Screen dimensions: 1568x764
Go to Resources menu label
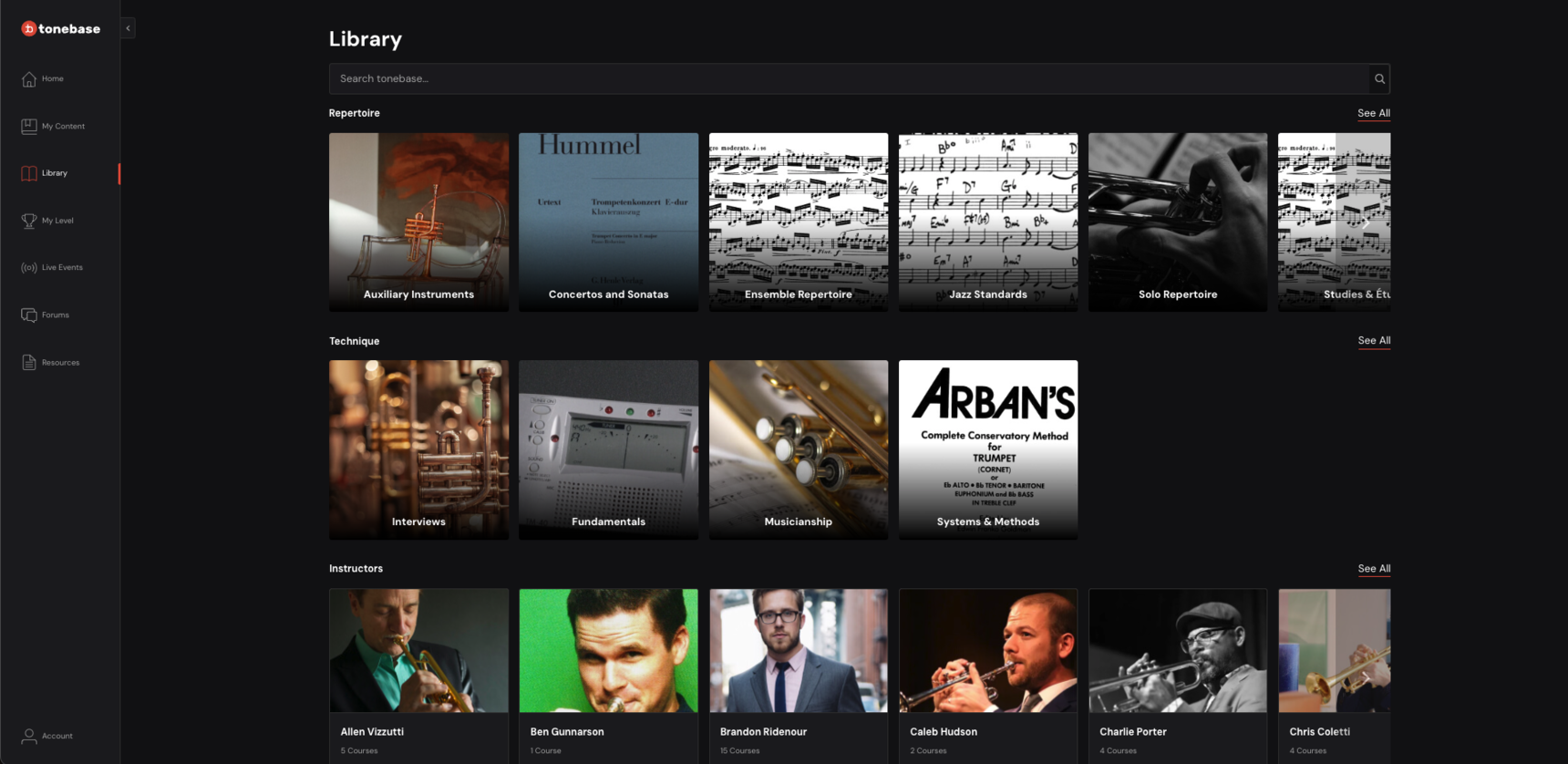tap(60, 363)
